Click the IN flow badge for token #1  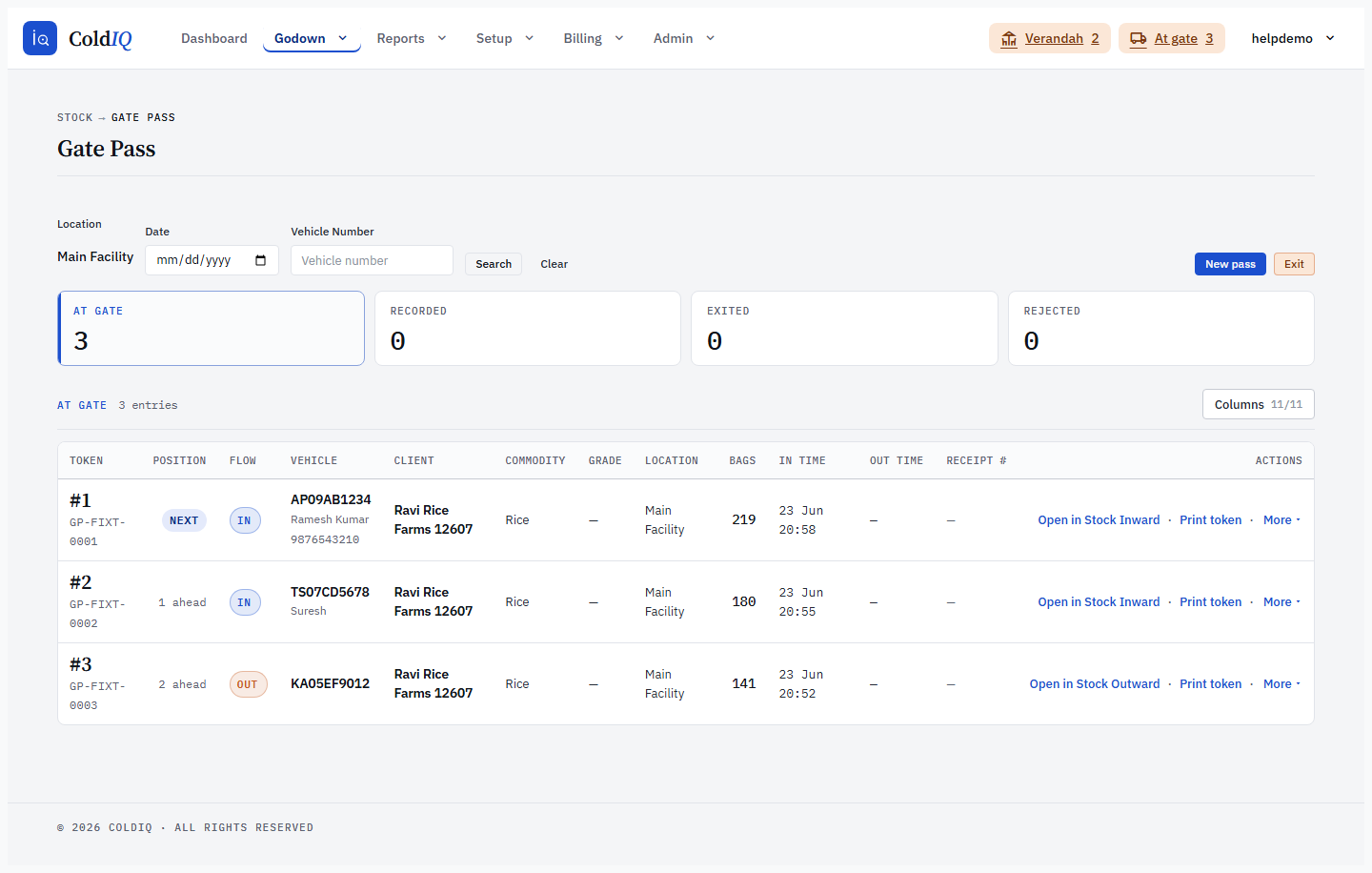tap(245, 520)
